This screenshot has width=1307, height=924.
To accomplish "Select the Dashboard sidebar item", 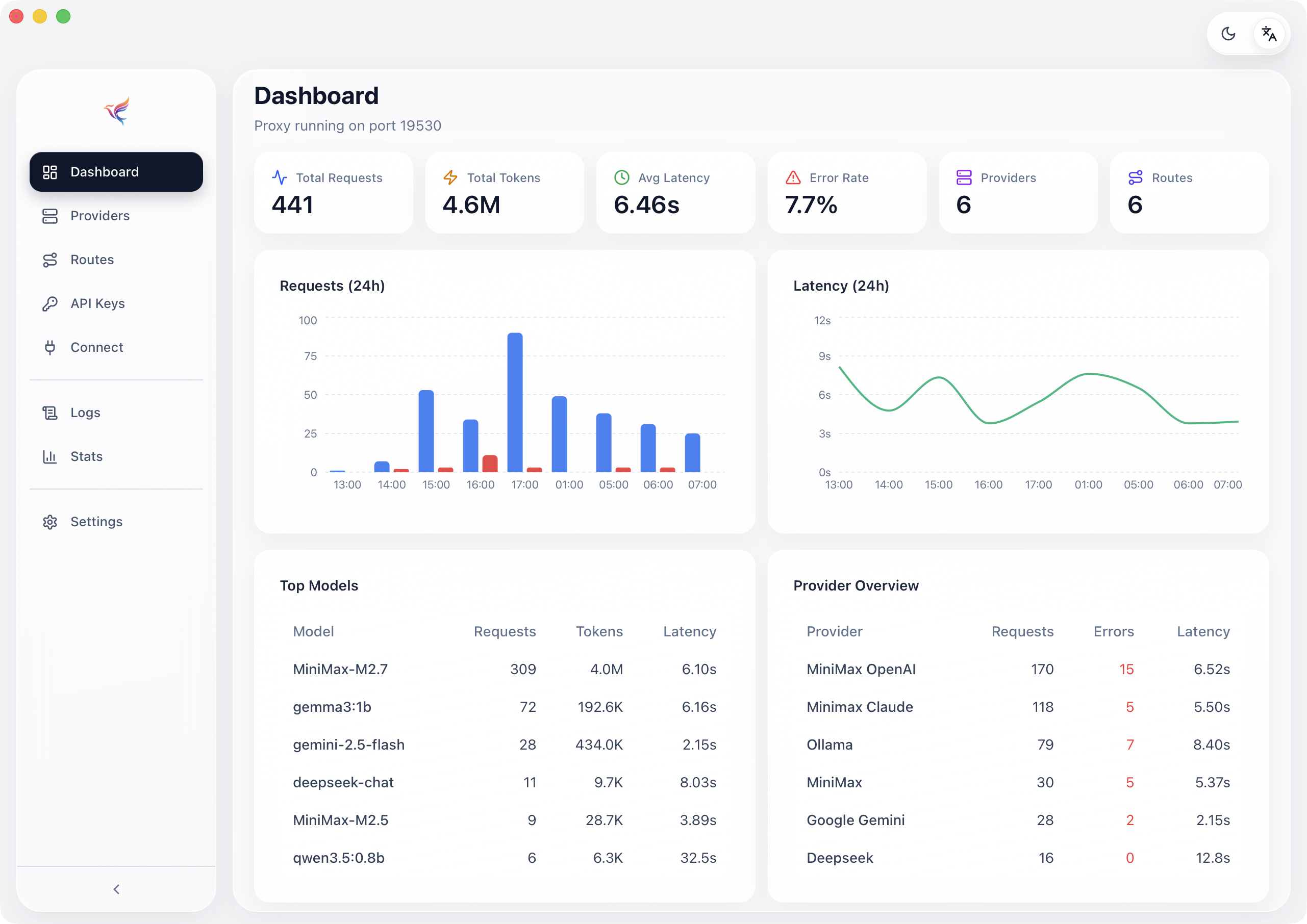I will coord(116,172).
